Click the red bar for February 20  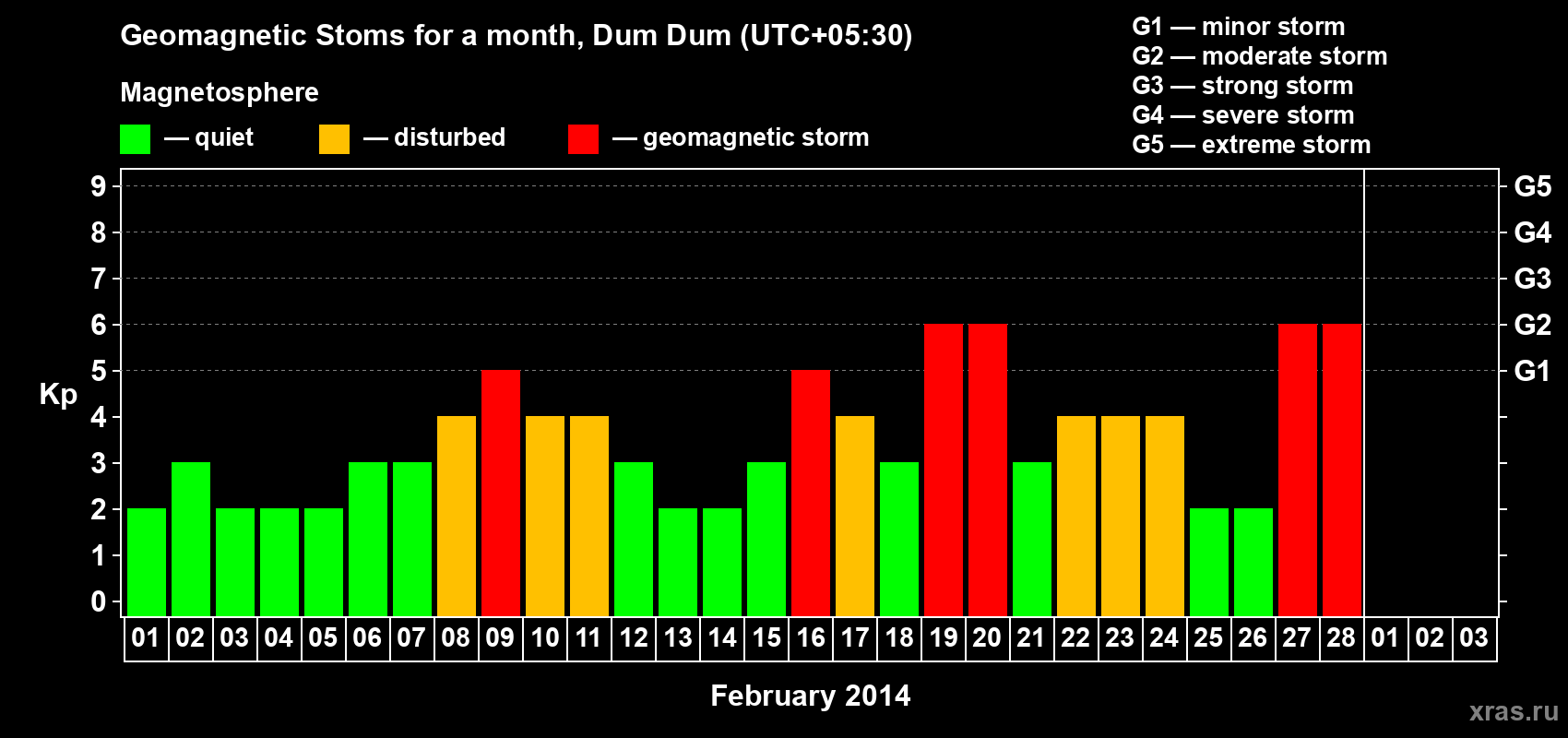point(988,470)
